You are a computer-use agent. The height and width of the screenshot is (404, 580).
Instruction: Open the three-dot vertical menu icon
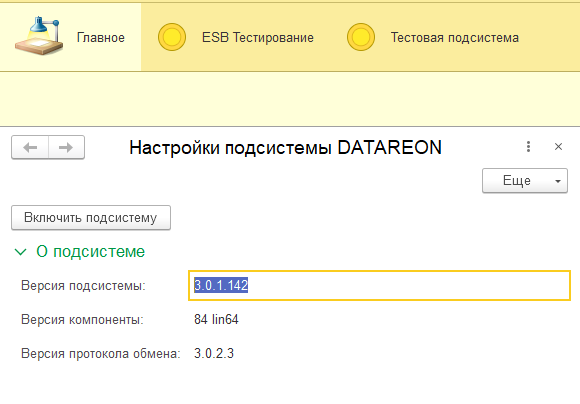pyautogui.click(x=528, y=147)
